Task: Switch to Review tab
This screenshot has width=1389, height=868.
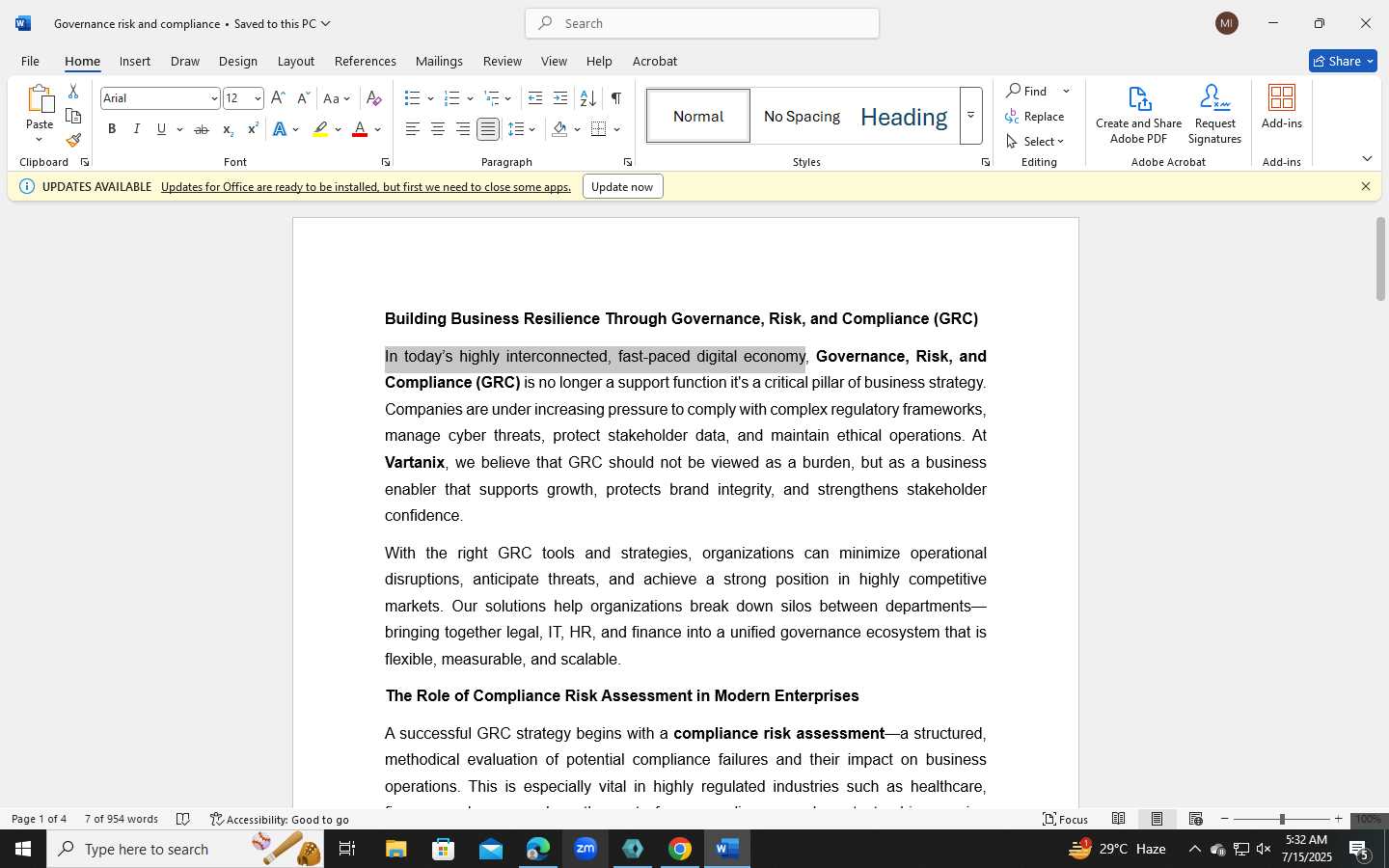Action: tap(503, 61)
